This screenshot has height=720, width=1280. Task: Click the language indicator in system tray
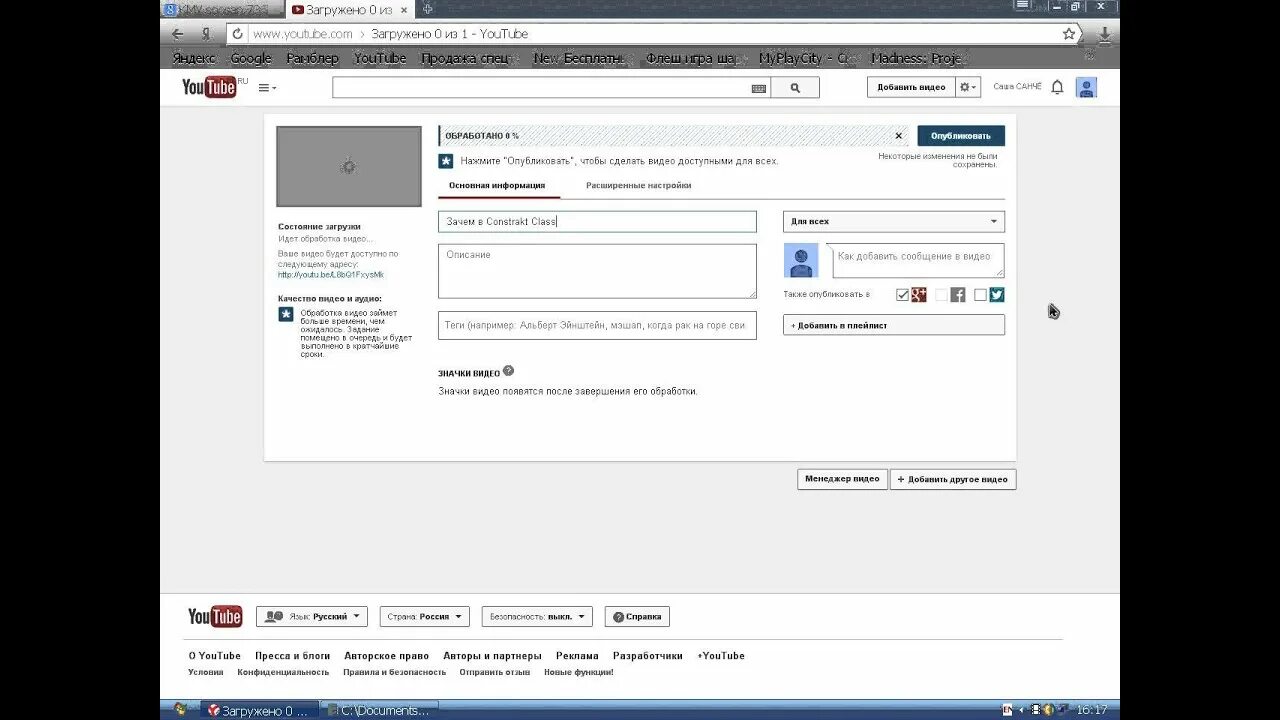(x=1007, y=710)
